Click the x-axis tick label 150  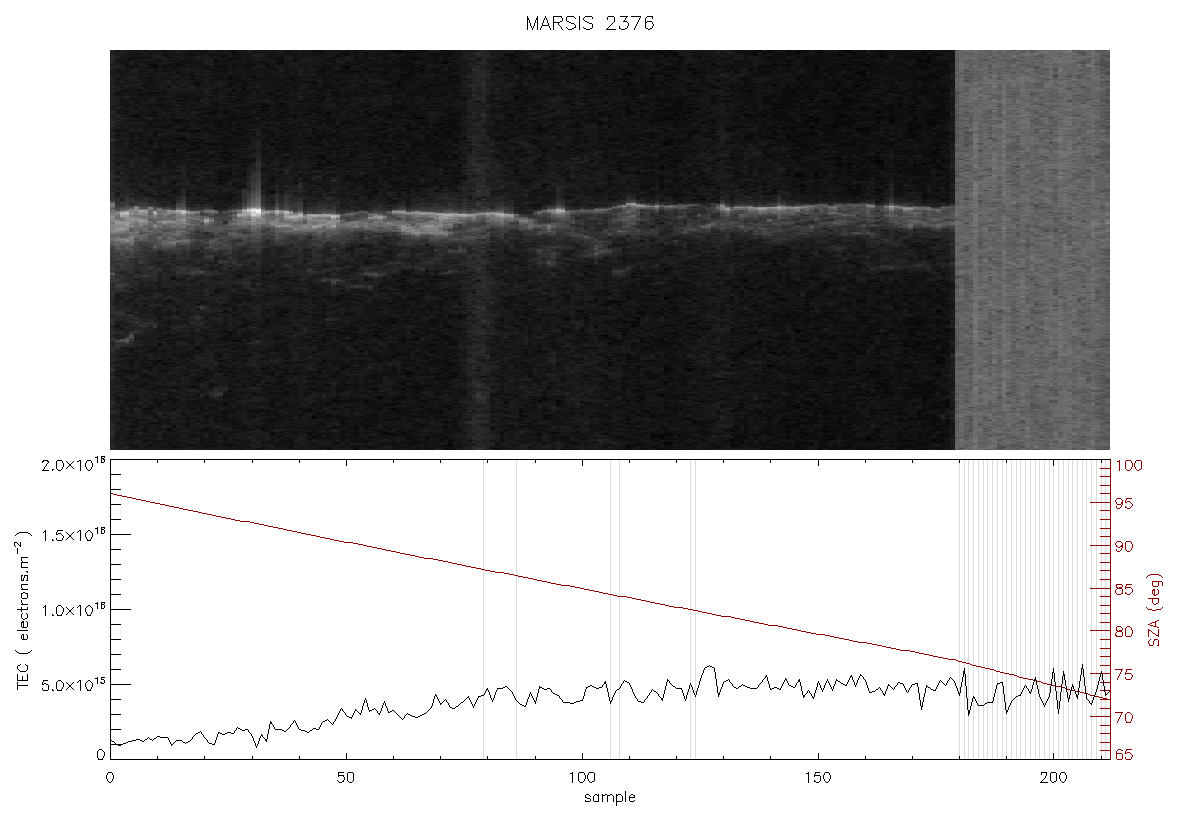click(x=817, y=777)
